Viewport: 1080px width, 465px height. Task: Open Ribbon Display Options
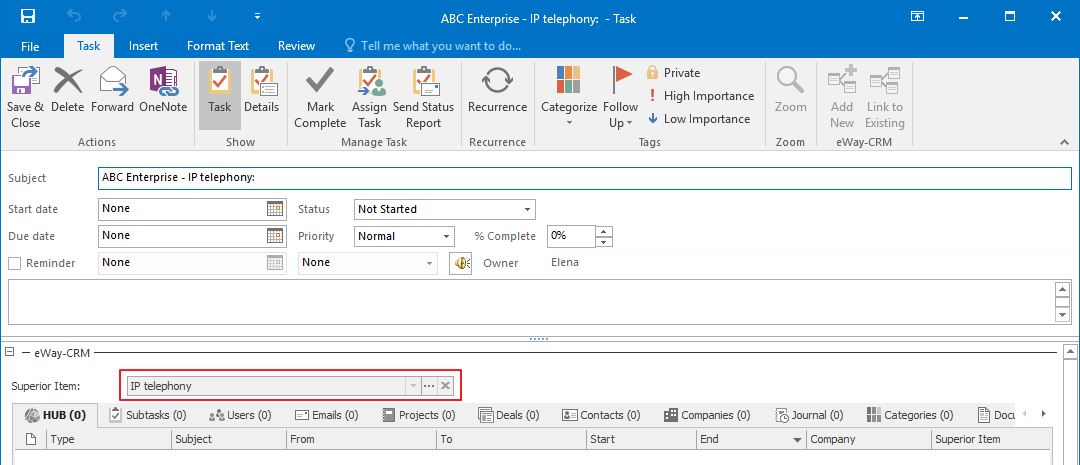(917, 16)
